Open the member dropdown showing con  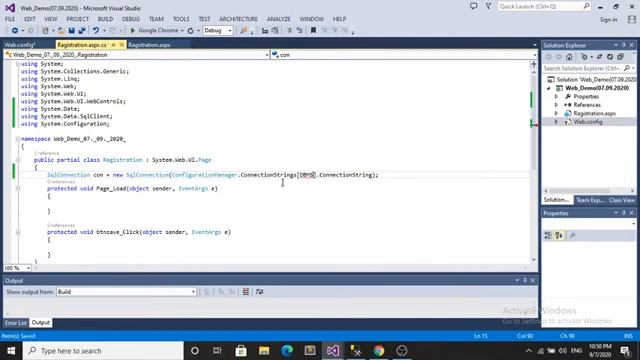tap(404, 55)
